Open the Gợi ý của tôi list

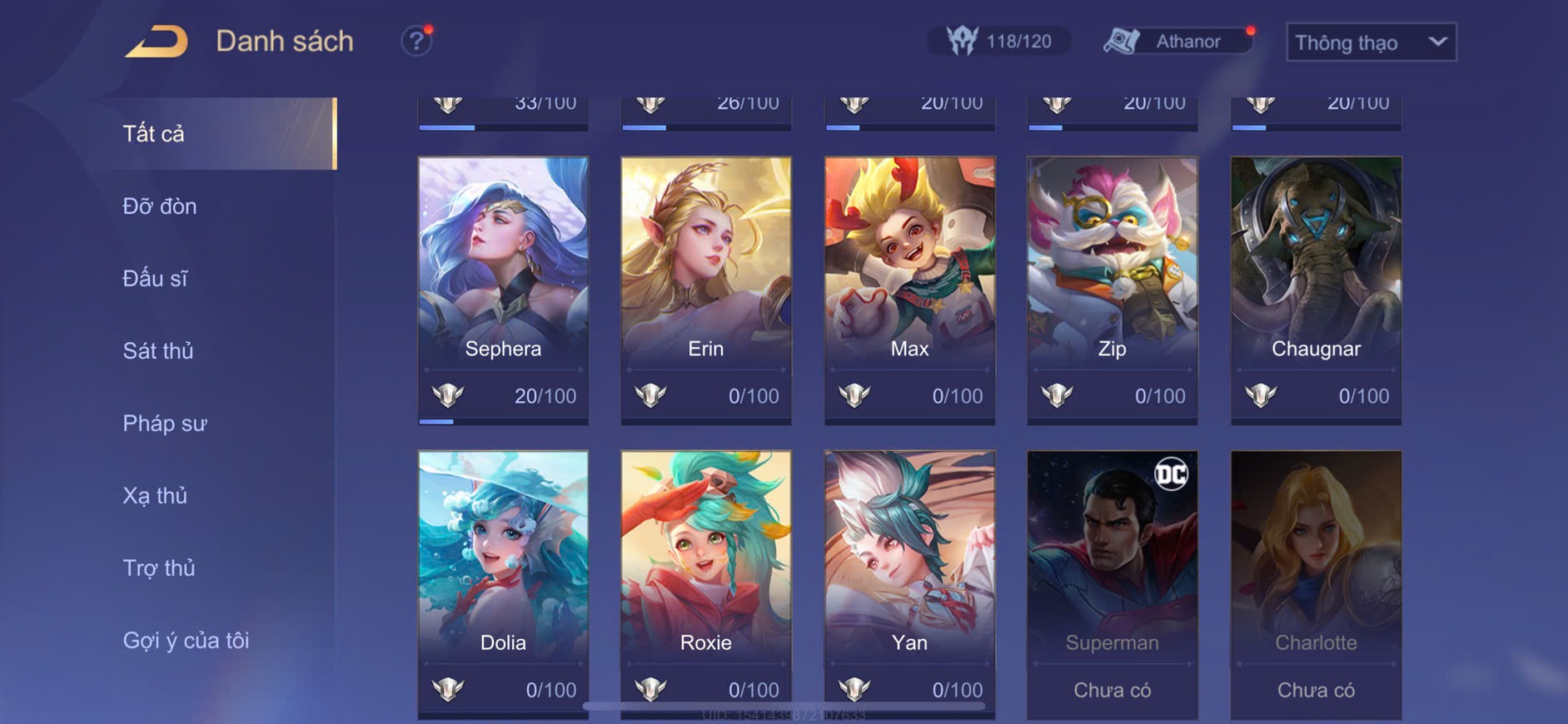[x=186, y=640]
